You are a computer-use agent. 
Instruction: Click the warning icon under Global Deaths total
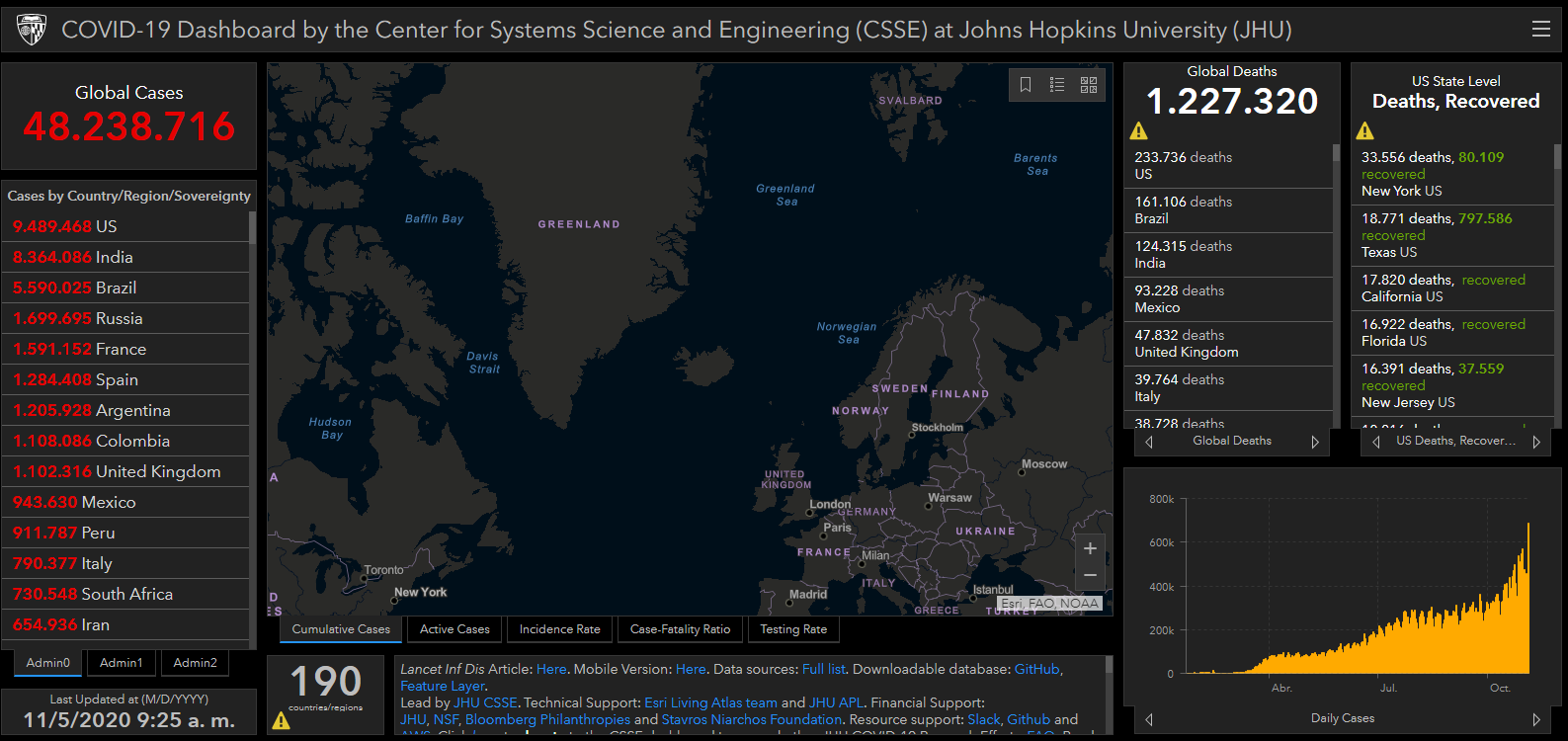(1139, 131)
